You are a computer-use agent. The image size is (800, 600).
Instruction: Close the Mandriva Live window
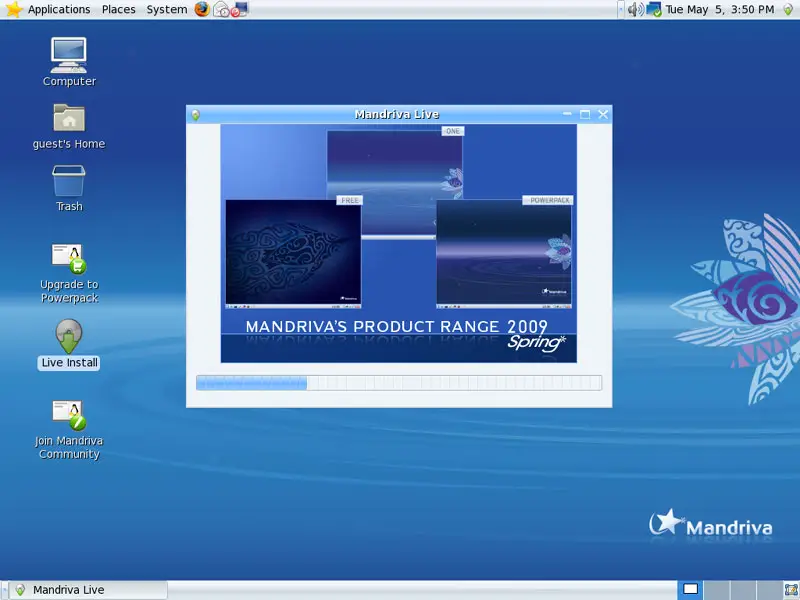pyautogui.click(x=603, y=114)
